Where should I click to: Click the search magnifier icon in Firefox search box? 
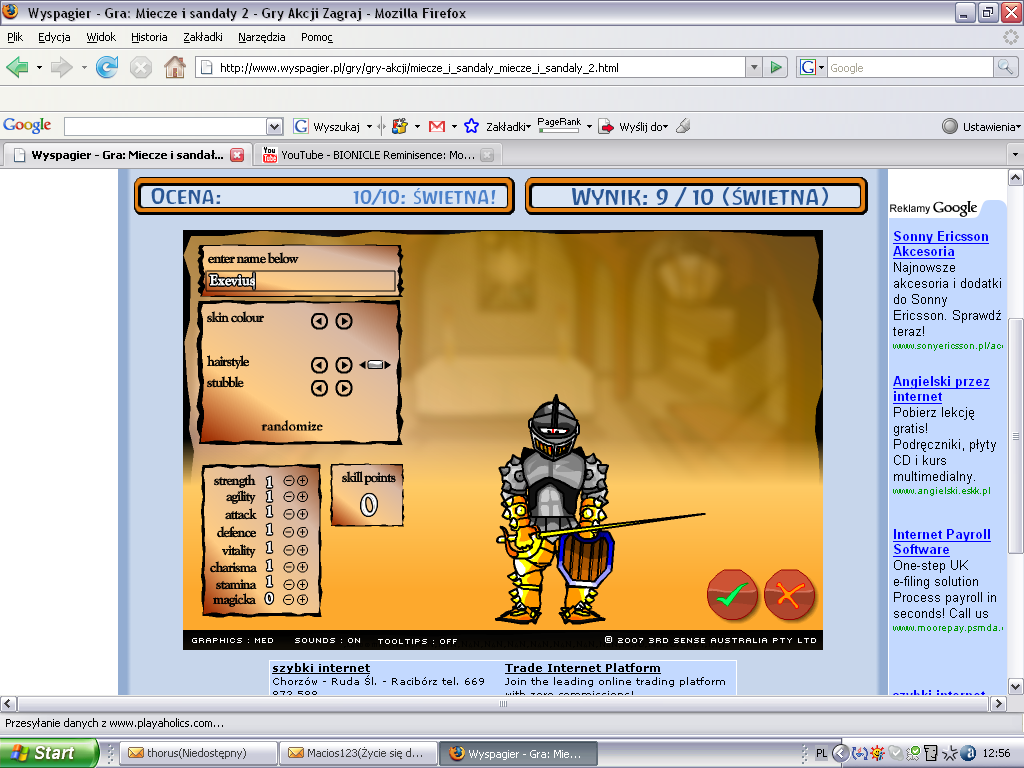1004,67
